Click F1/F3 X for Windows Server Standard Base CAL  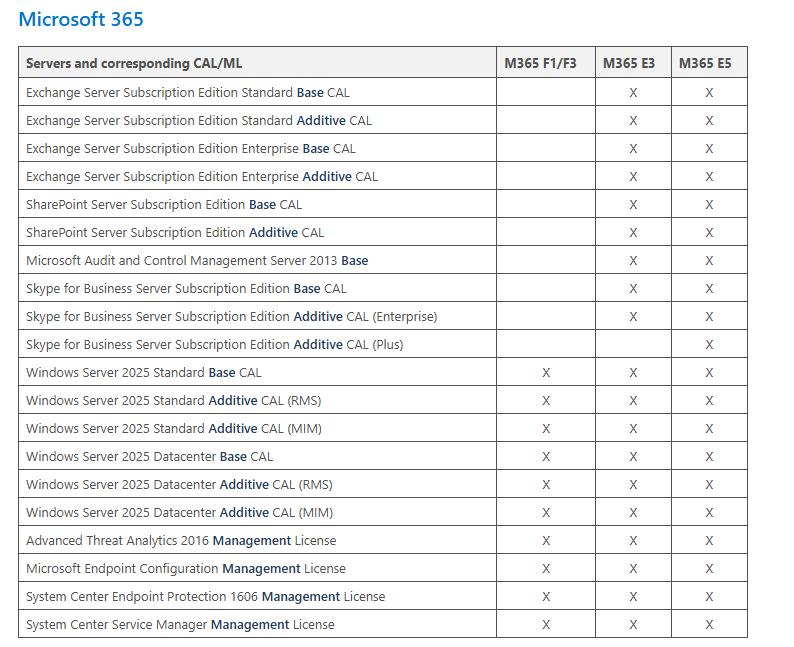pyautogui.click(x=546, y=373)
